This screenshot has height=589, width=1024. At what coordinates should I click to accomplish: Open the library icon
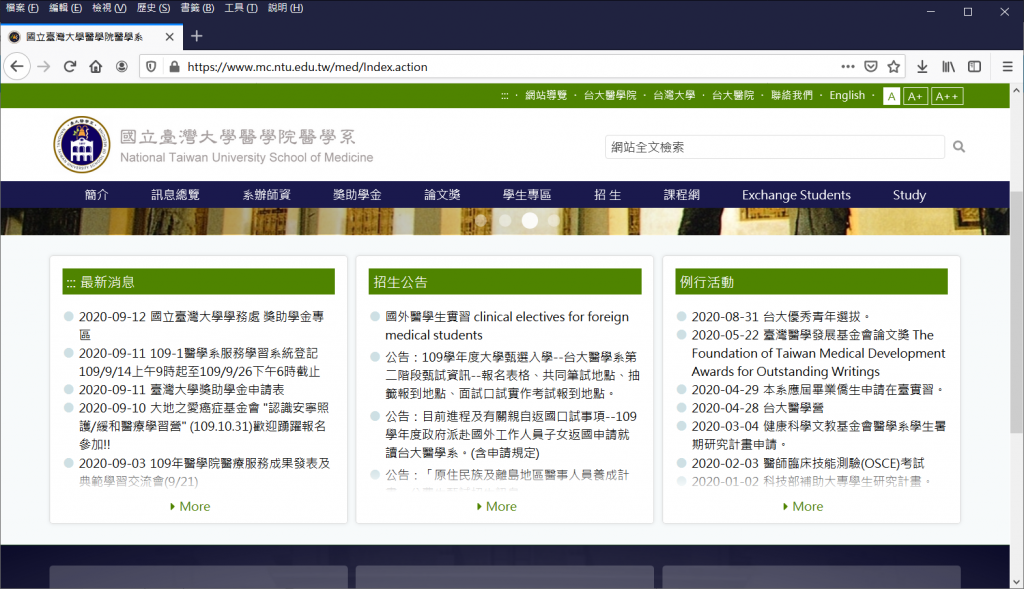(948, 67)
